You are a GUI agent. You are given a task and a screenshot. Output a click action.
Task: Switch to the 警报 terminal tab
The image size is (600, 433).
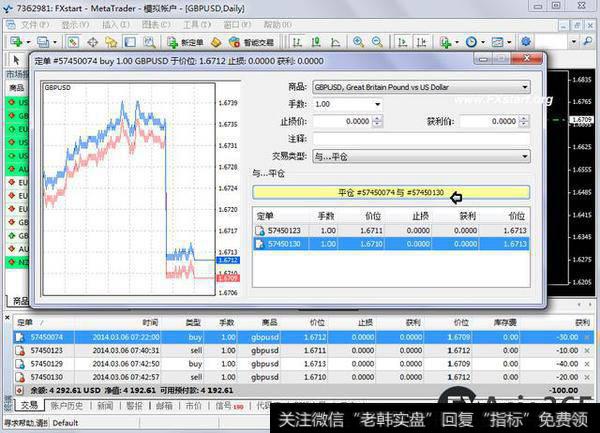point(134,405)
